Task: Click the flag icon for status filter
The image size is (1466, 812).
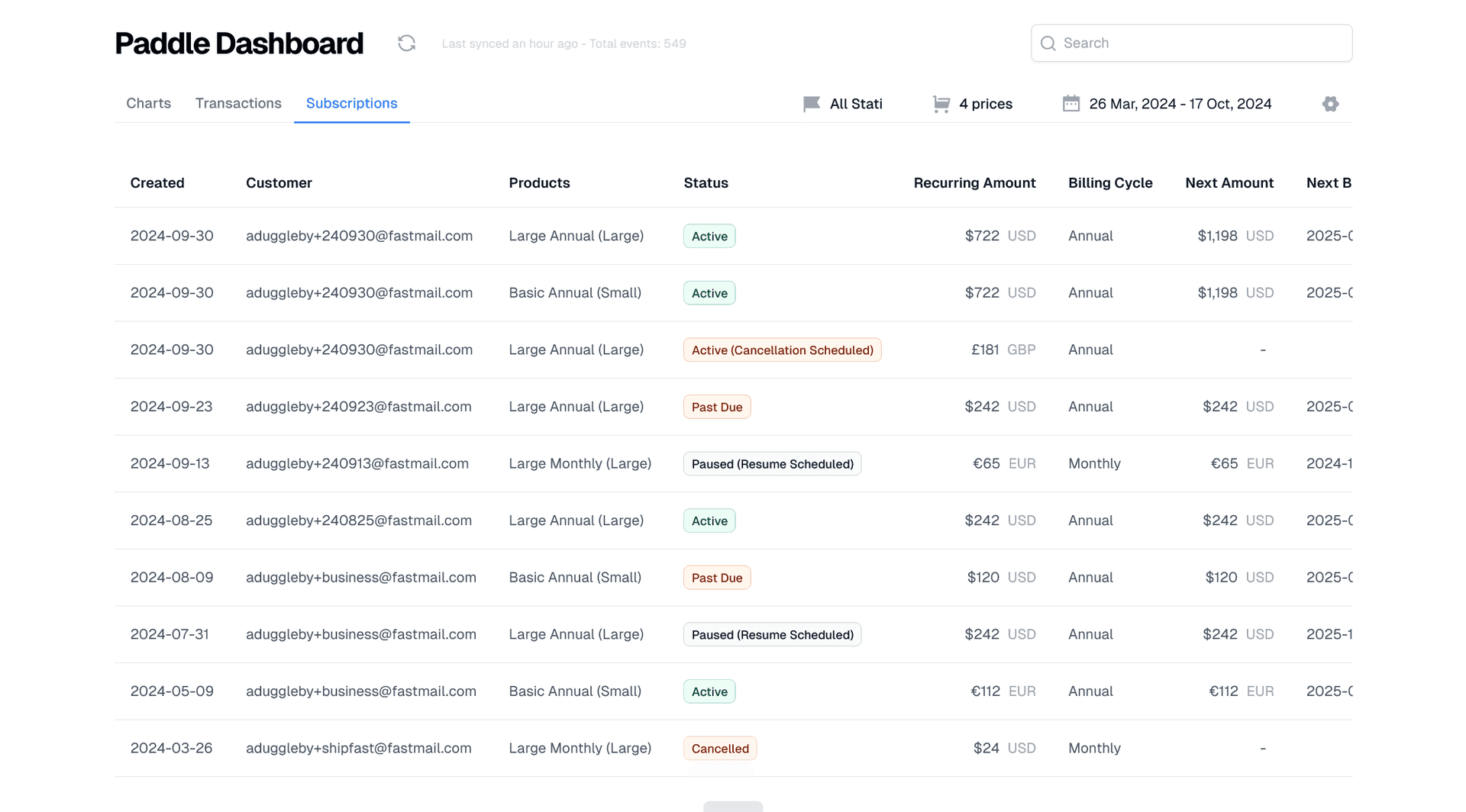Action: point(811,104)
